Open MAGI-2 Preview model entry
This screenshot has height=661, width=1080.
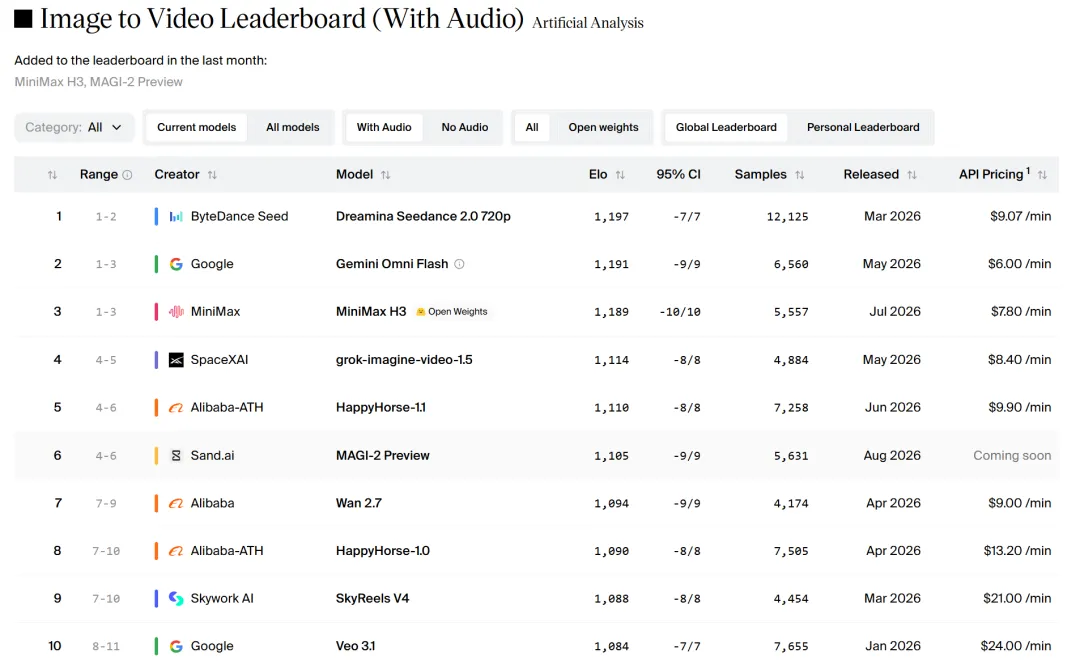(382, 455)
